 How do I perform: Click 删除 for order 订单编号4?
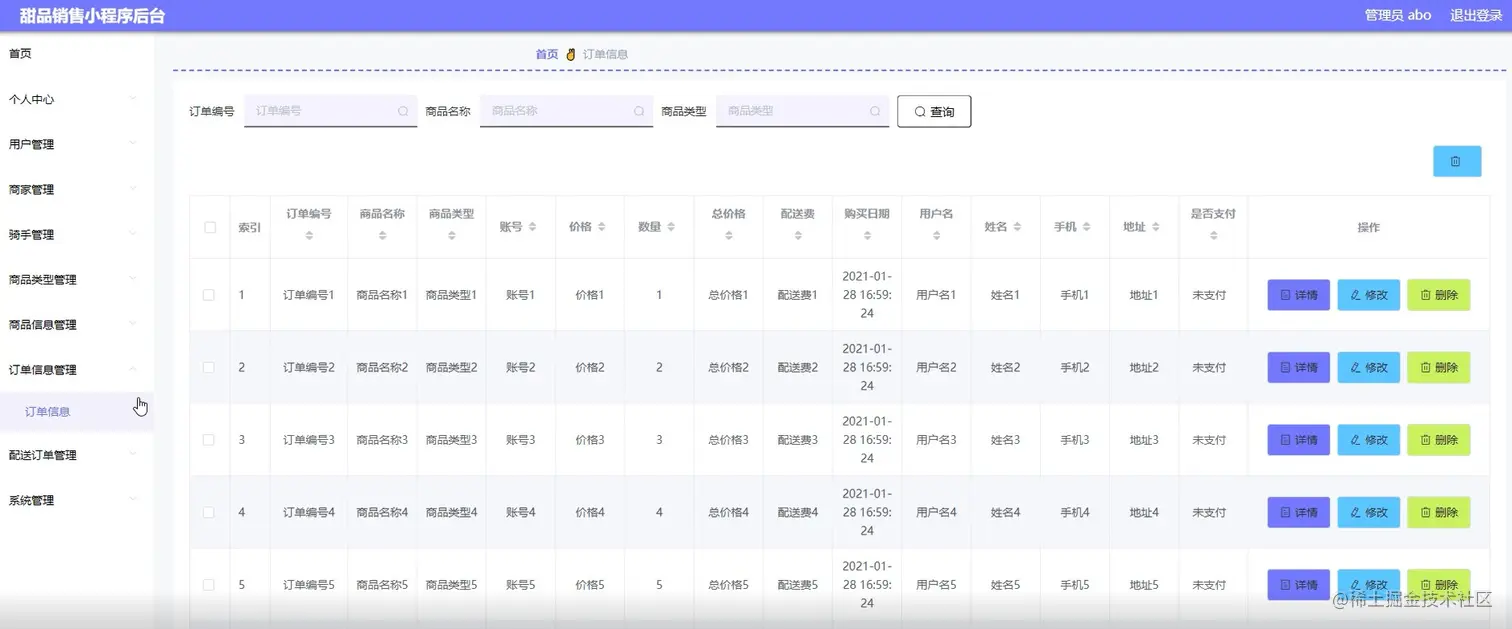[x=1438, y=512]
